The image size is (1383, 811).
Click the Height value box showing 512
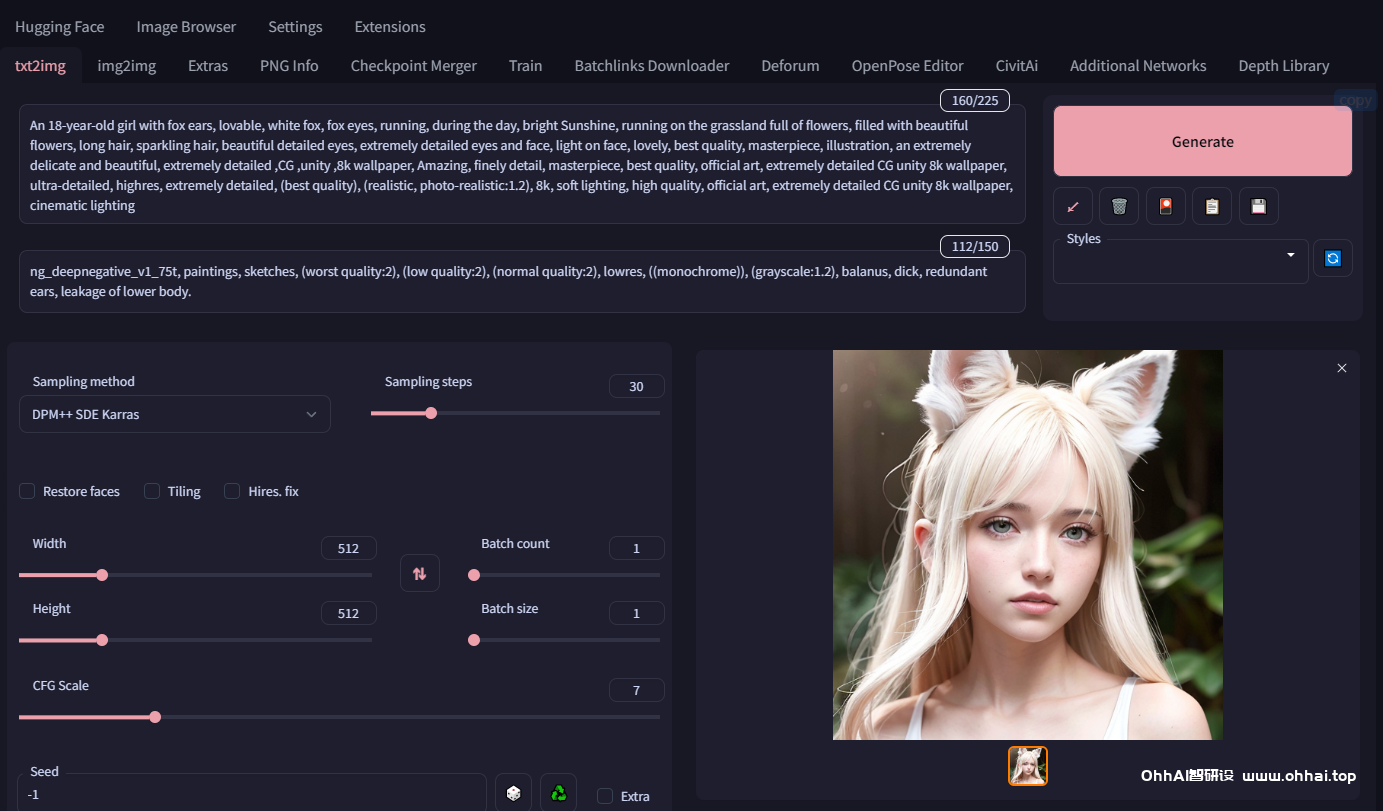[349, 613]
